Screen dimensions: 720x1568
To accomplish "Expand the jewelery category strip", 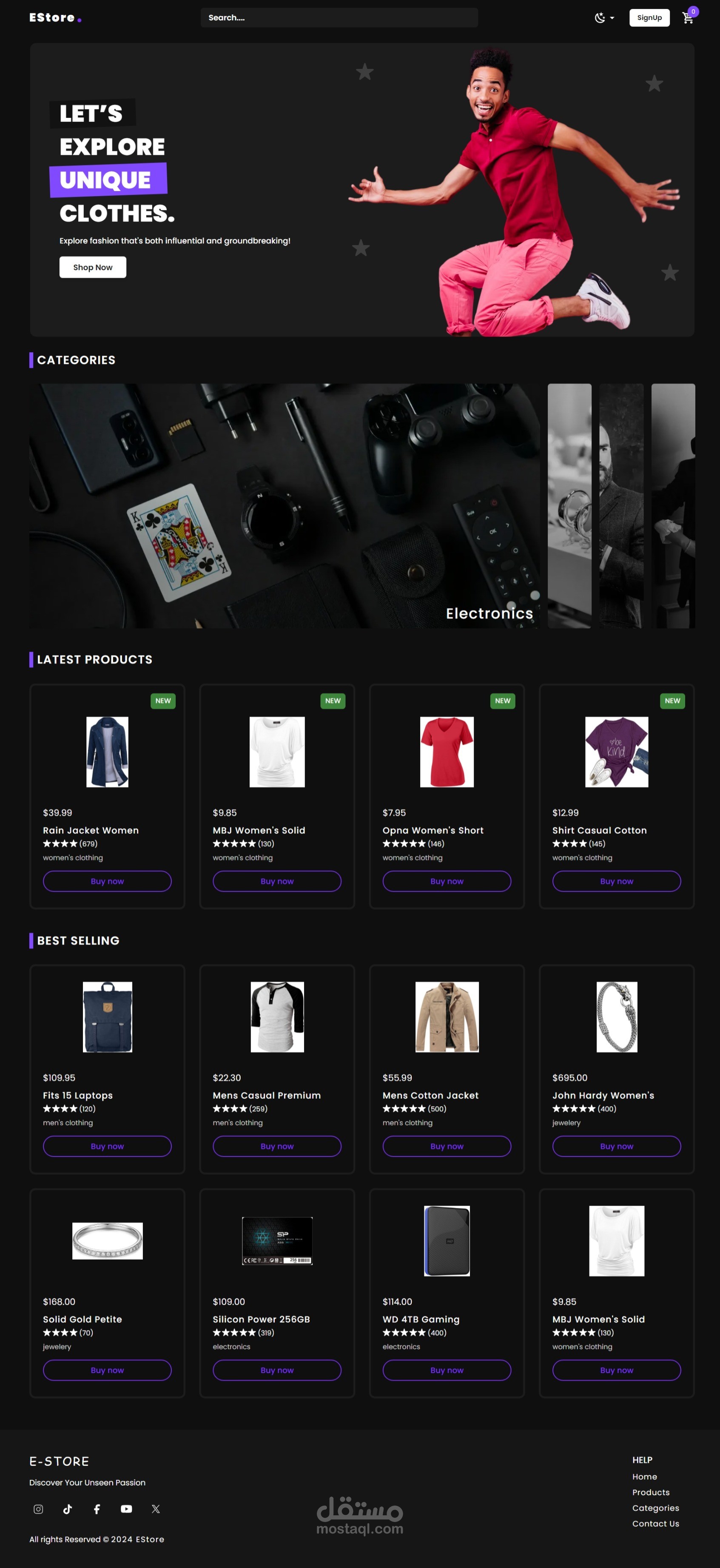I will [569, 505].
